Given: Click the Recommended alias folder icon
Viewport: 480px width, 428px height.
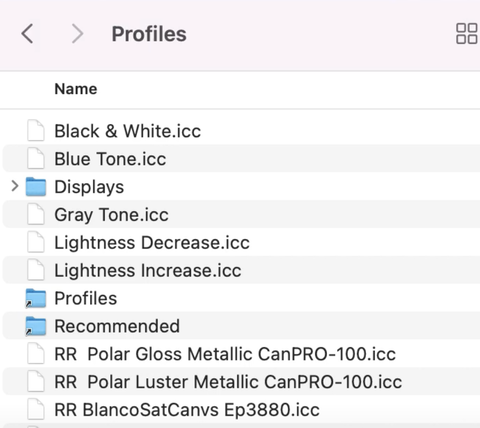Looking at the screenshot, I should pyautogui.click(x=36, y=326).
